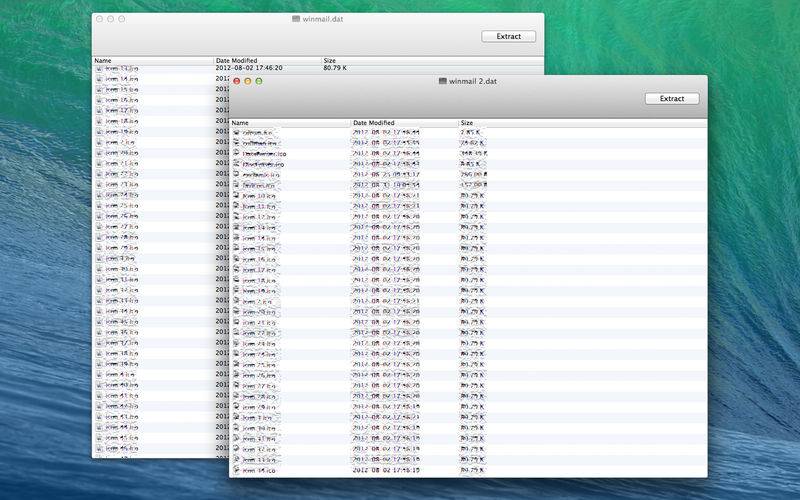Select file name icon 19.ico in back window
Screen dimensions: 800x500
[121, 132]
